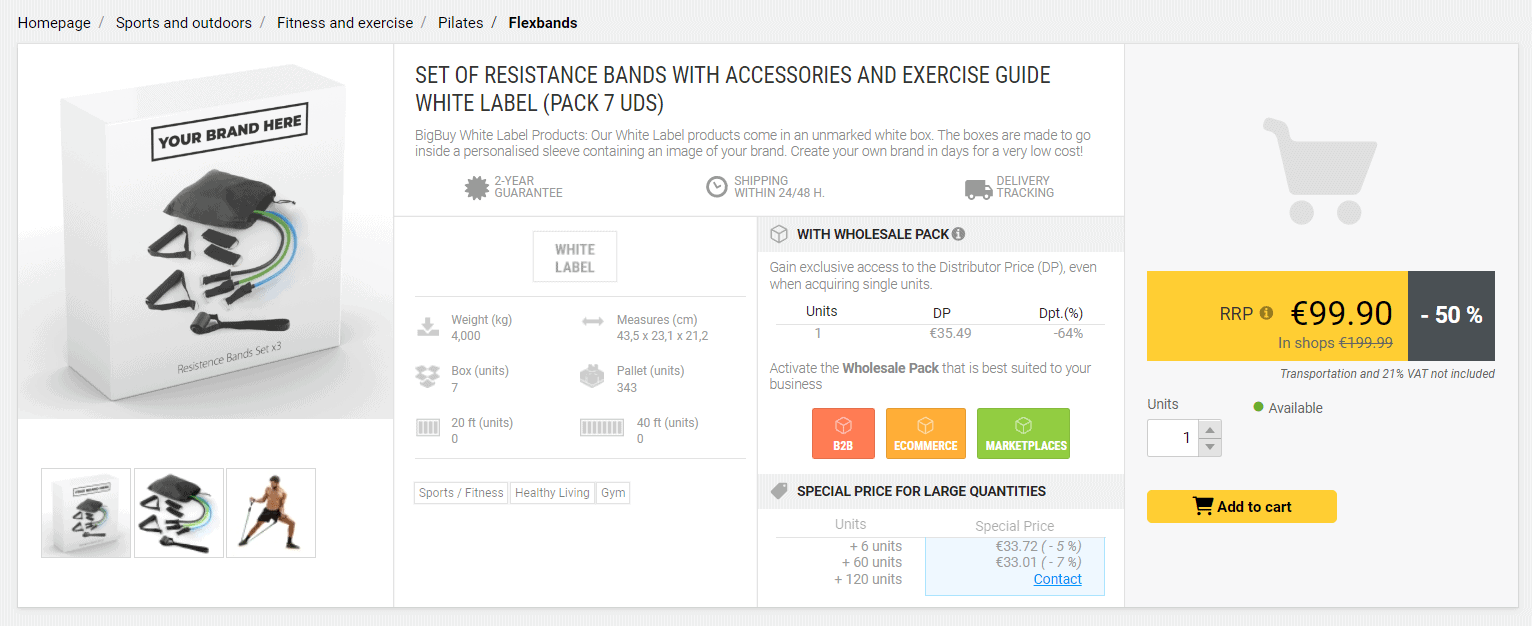Show the man exercising thumbnail image
This screenshot has height=626, width=1532.
(x=271, y=513)
